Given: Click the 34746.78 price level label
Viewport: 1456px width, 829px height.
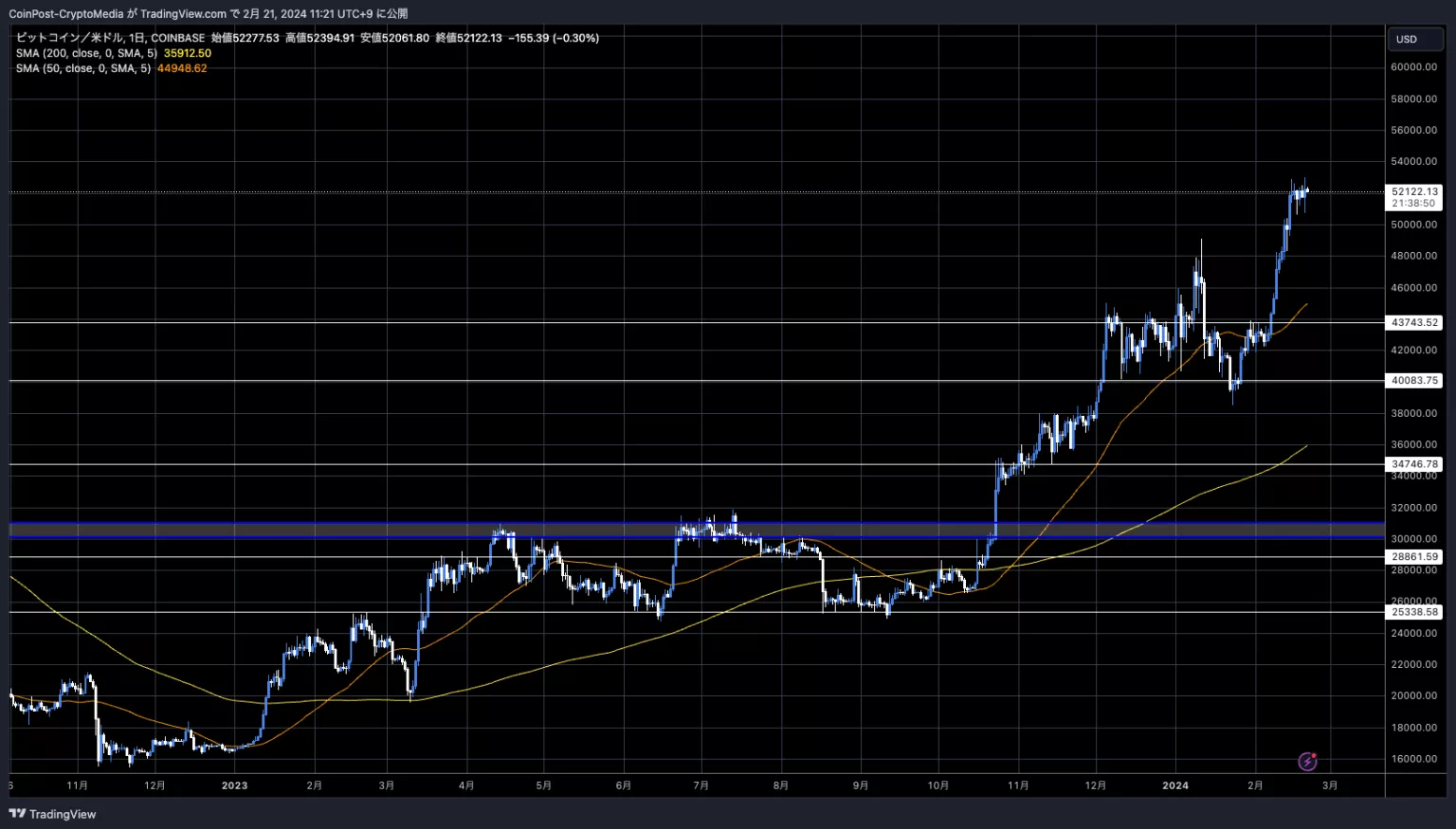Looking at the screenshot, I should [x=1414, y=464].
